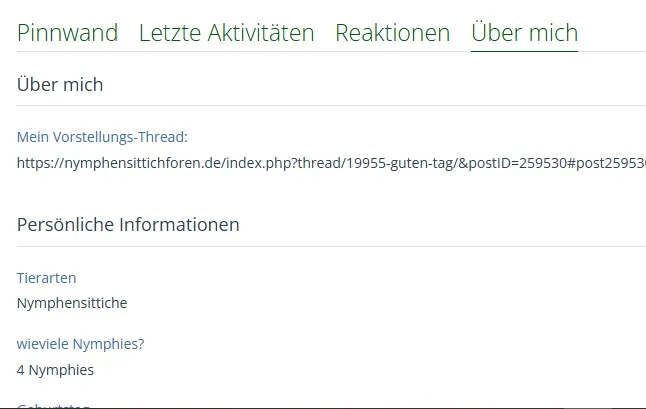Click the Persönliche Informationen heading
The image size is (646, 409).
[x=128, y=224]
